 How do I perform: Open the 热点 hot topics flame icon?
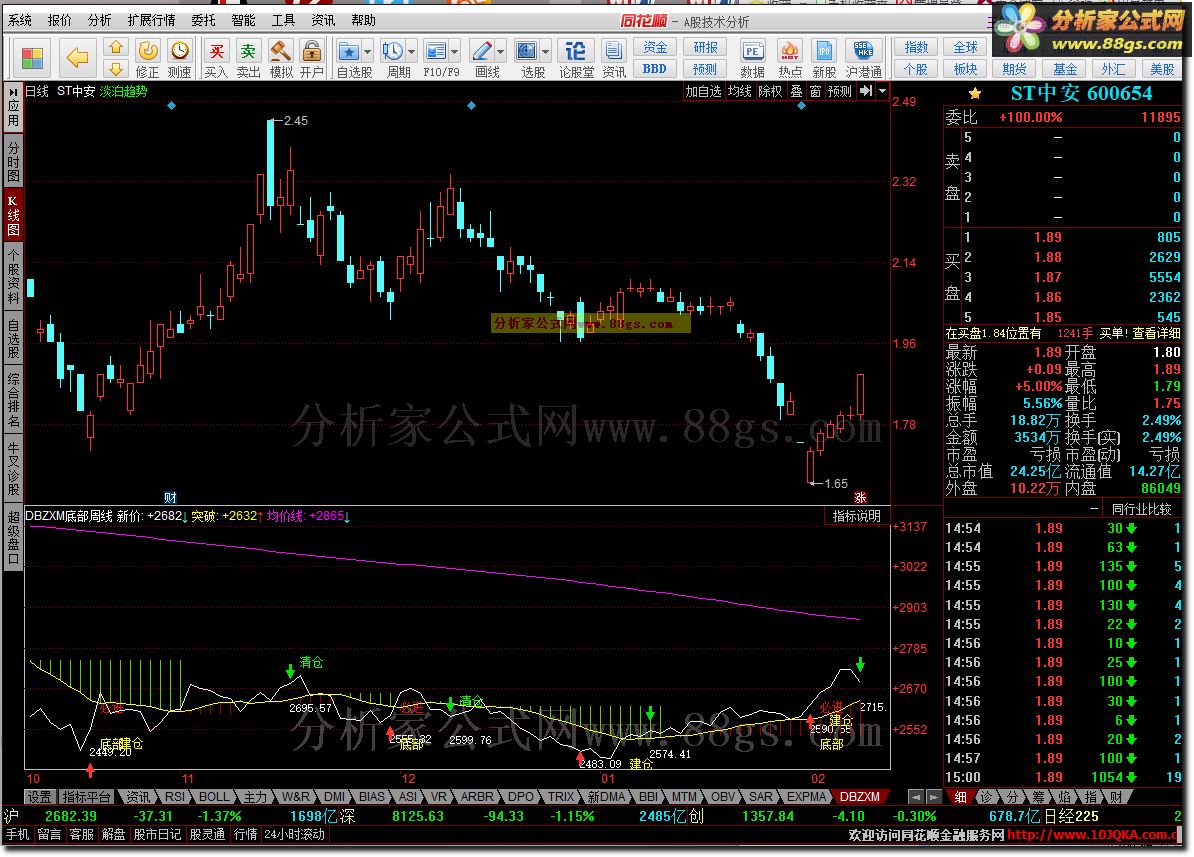[790, 59]
